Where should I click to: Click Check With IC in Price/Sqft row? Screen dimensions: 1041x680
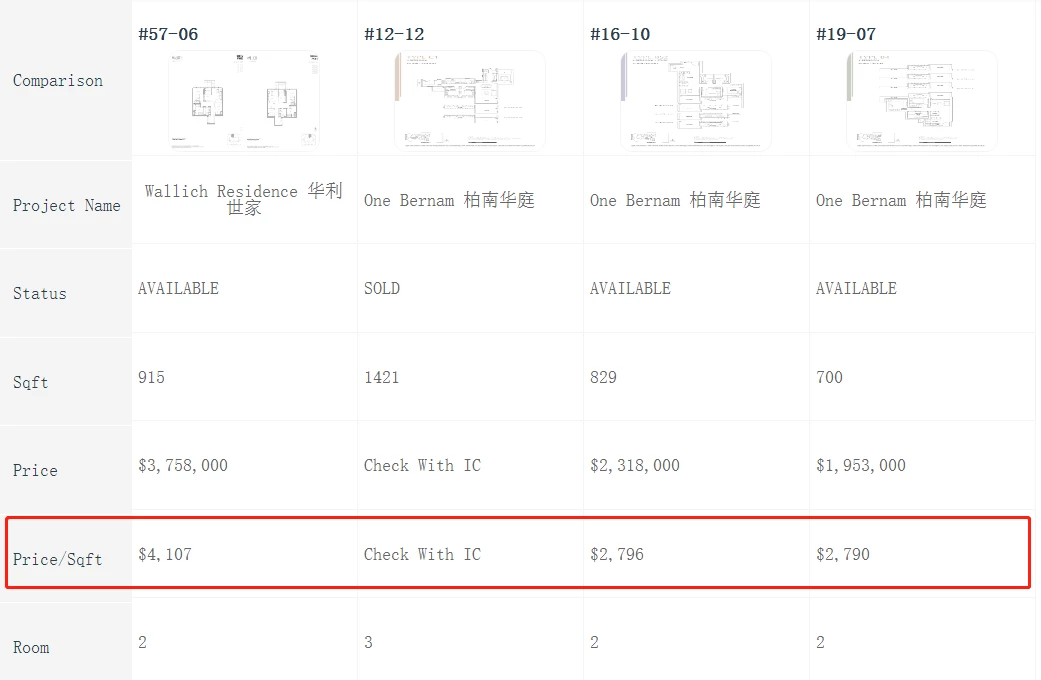[422, 554]
